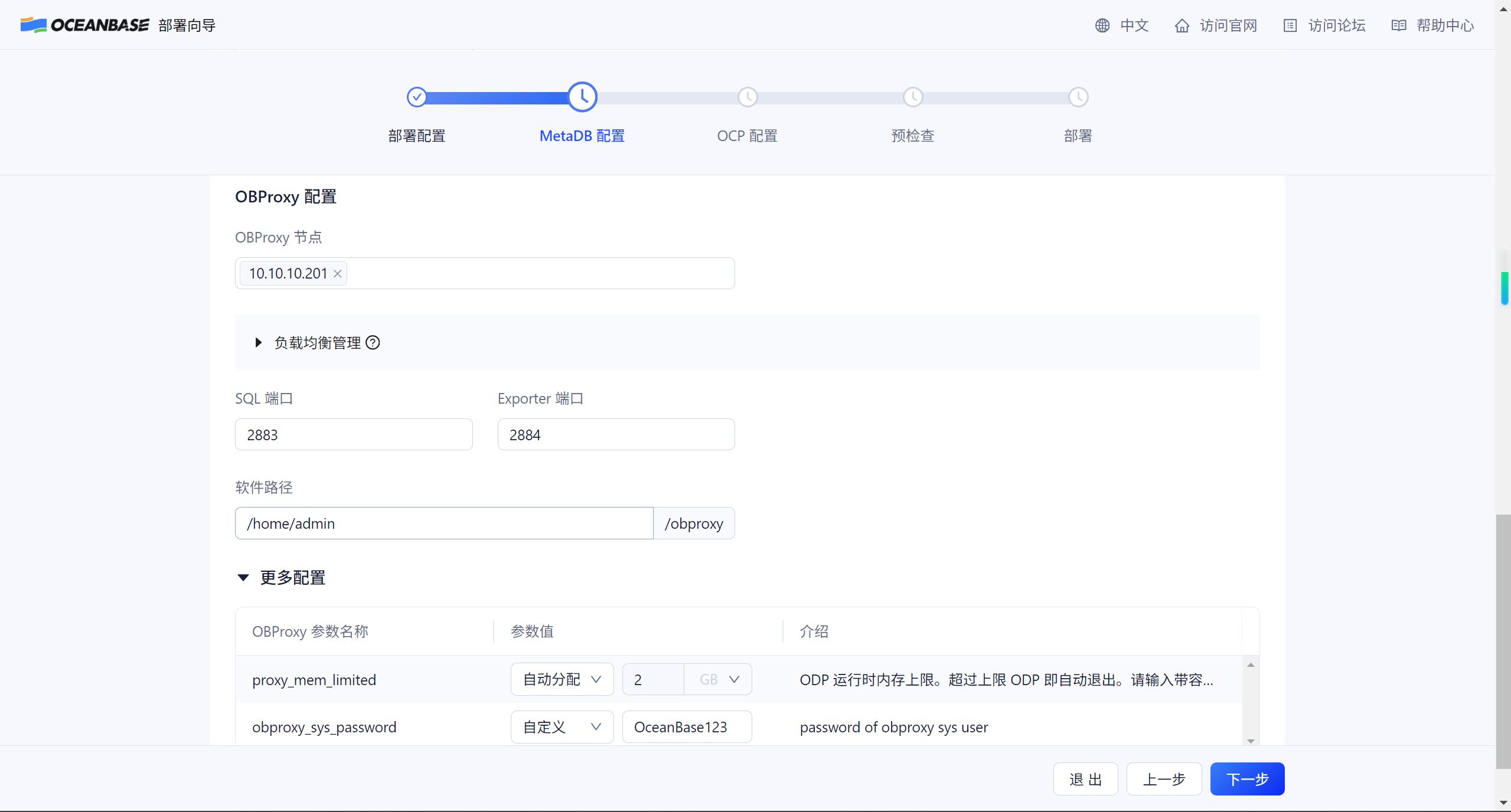Click the SQL 端口 input field
Image resolution: width=1511 pixels, height=812 pixels.
point(354,435)
